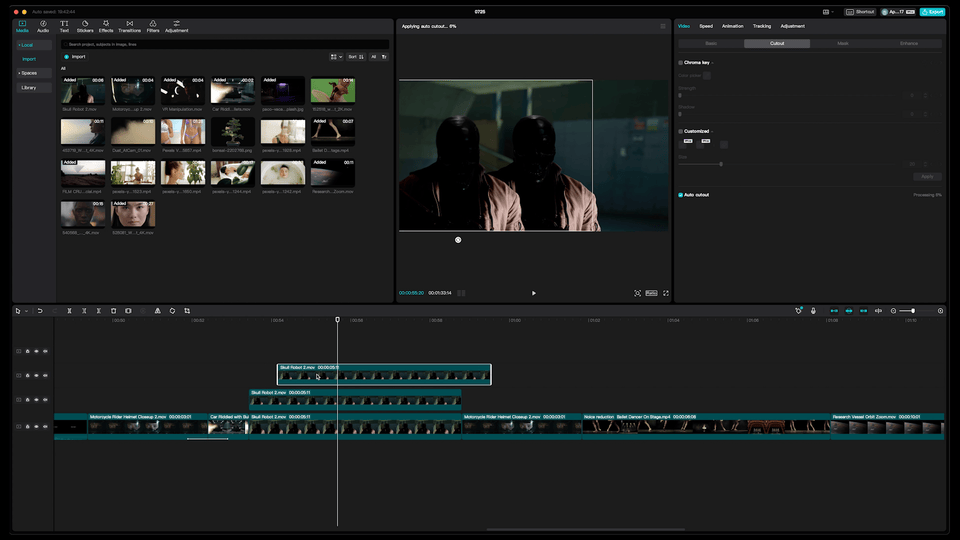Click the delete-right trim icon
The width and height of the screenshot is (960, 540).
[x=99, y=311]
